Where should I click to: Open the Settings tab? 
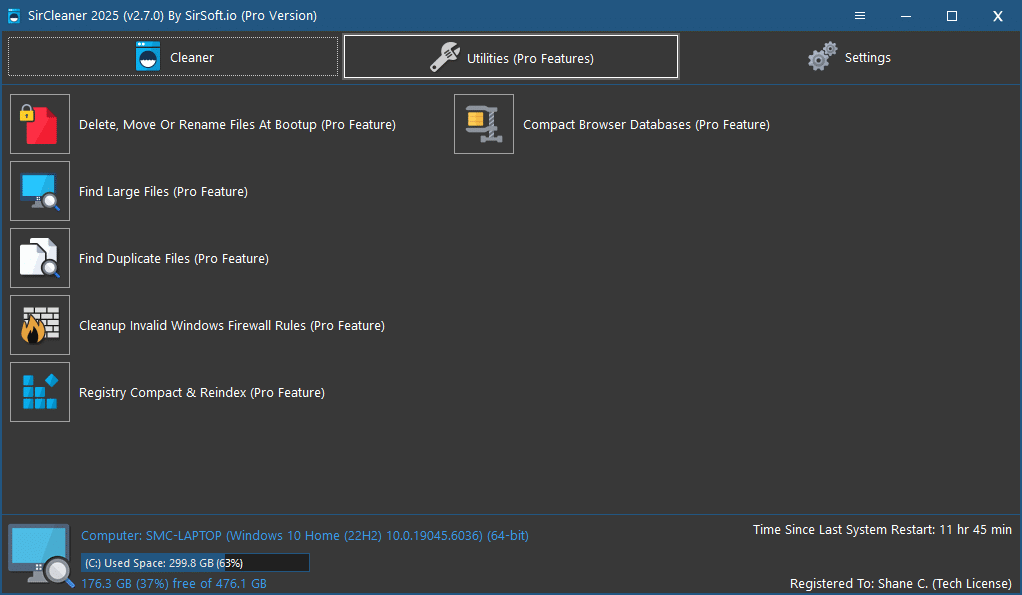click(849, 57)
